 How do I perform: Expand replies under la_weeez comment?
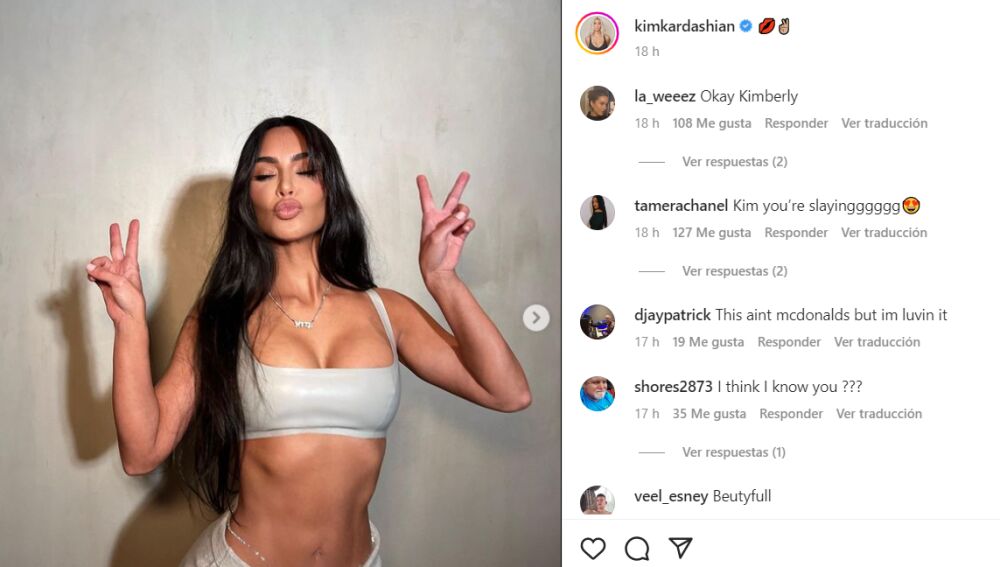(x=735, y=161)
